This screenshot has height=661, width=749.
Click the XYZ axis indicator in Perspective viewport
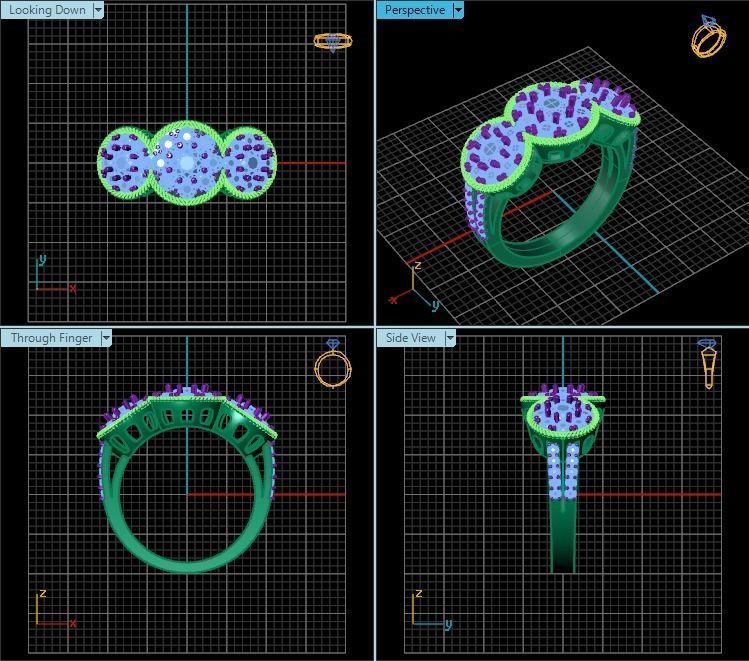pyautogui.click(x=413, y=287)
